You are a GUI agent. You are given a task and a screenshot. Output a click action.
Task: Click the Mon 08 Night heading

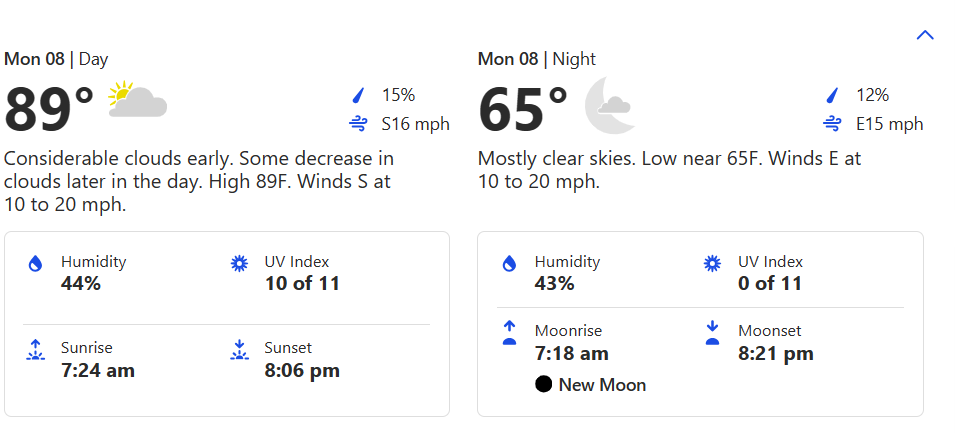[536, 59]
